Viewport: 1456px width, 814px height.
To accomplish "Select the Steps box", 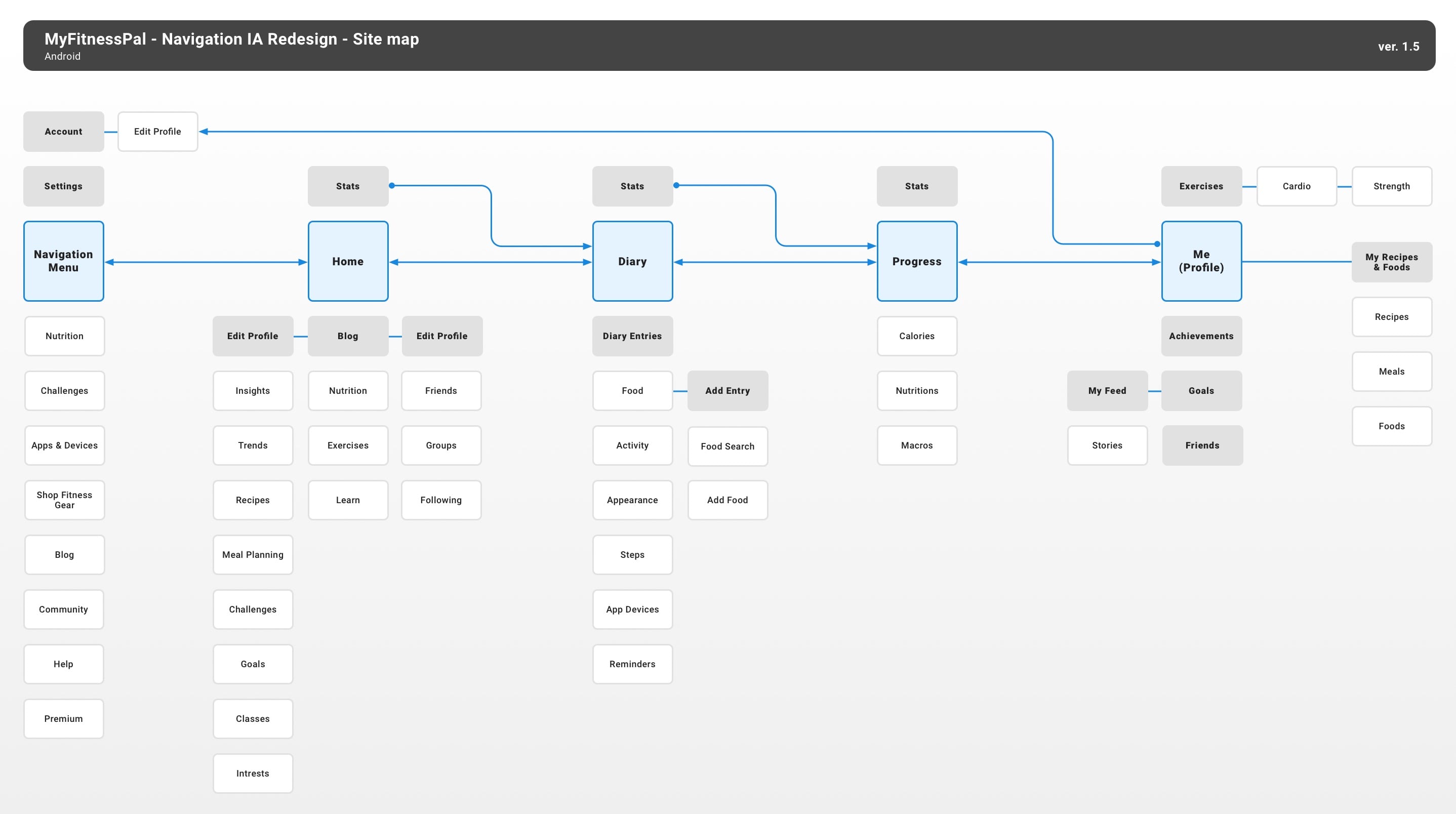I will coord(632,555).
